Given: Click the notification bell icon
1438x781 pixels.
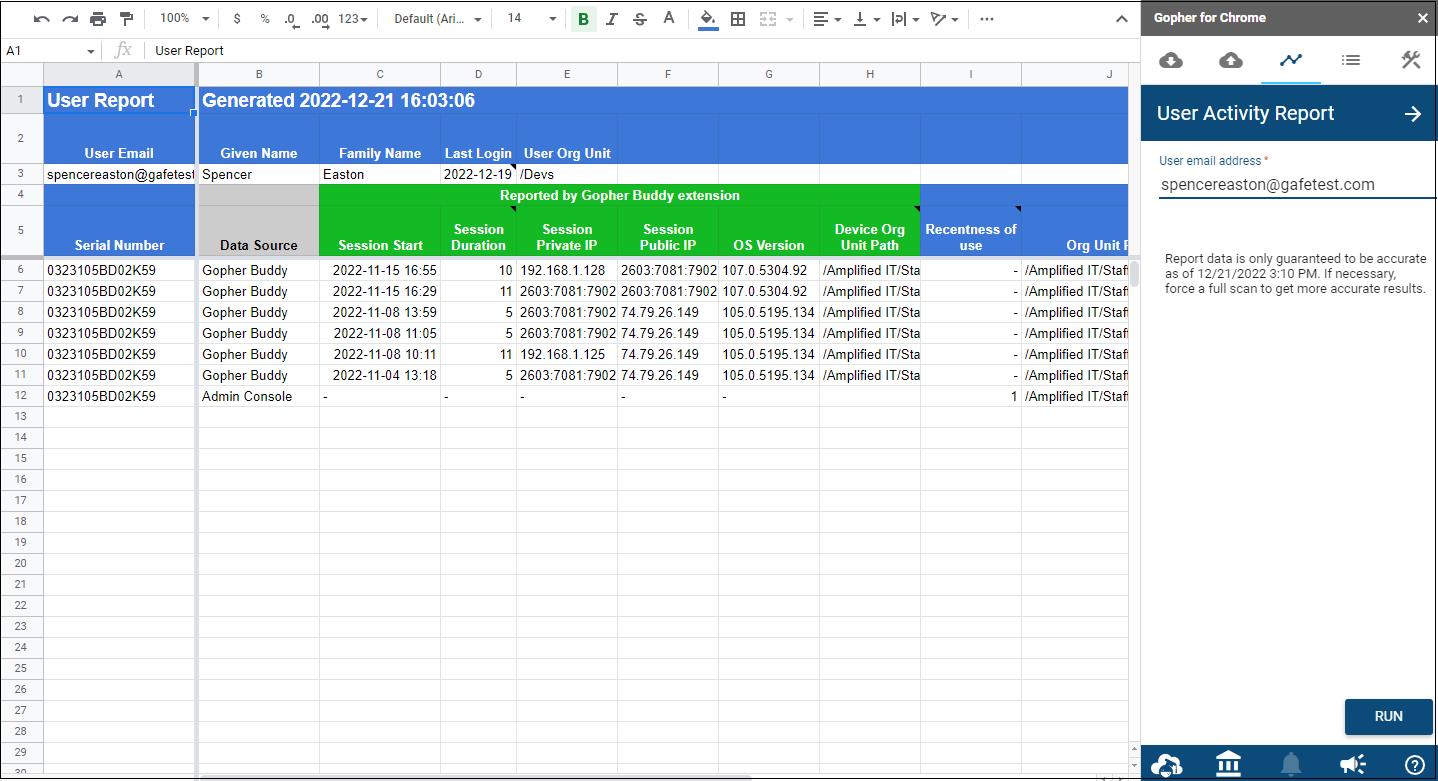Looking at the screenshot, I should coord(1291,765).
